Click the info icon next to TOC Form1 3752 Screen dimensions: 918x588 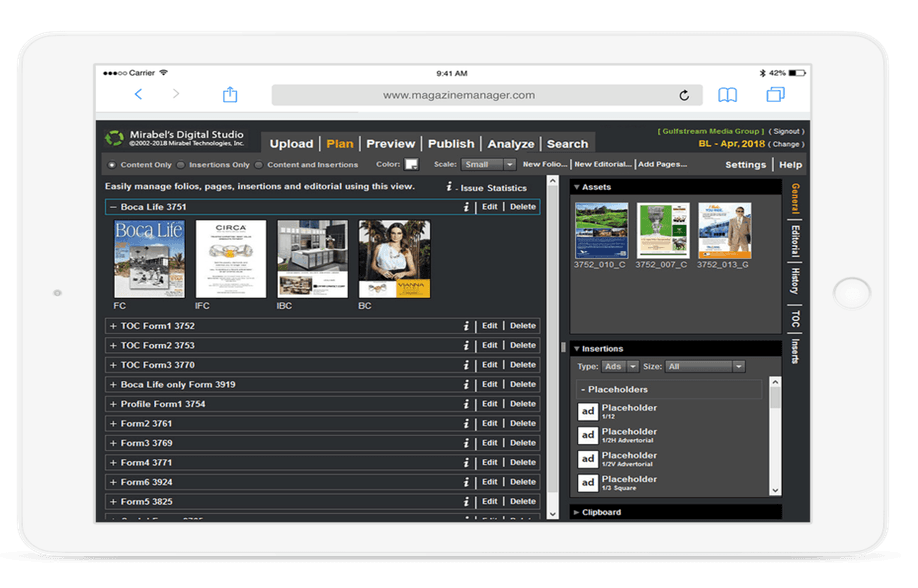coord(466,325)
